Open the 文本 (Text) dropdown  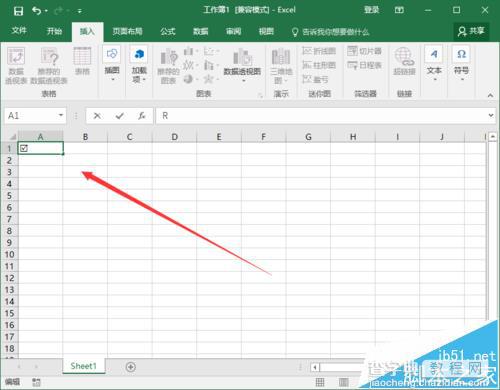(434, 64)
